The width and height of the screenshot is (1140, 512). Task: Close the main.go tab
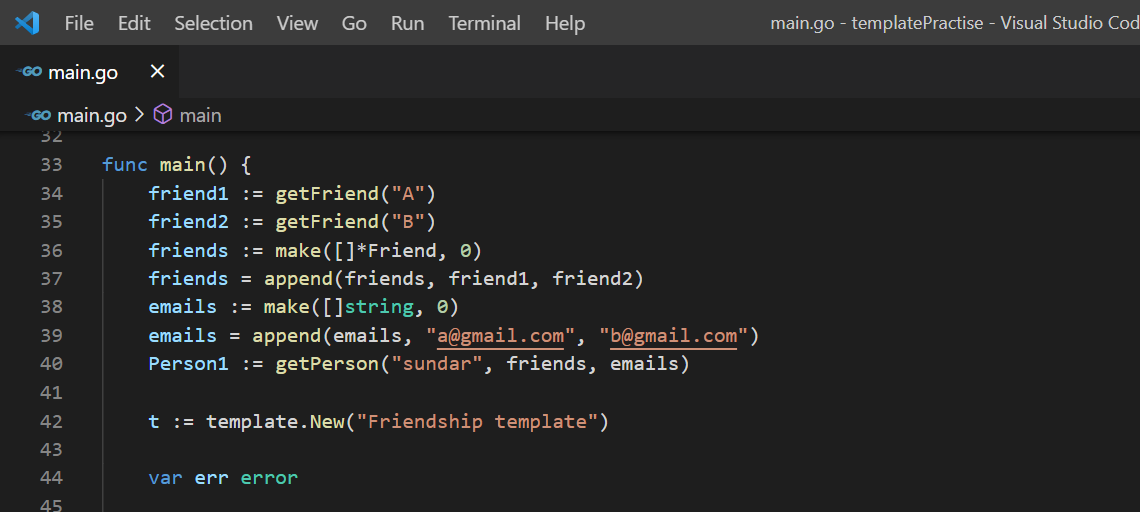point(157,71)
